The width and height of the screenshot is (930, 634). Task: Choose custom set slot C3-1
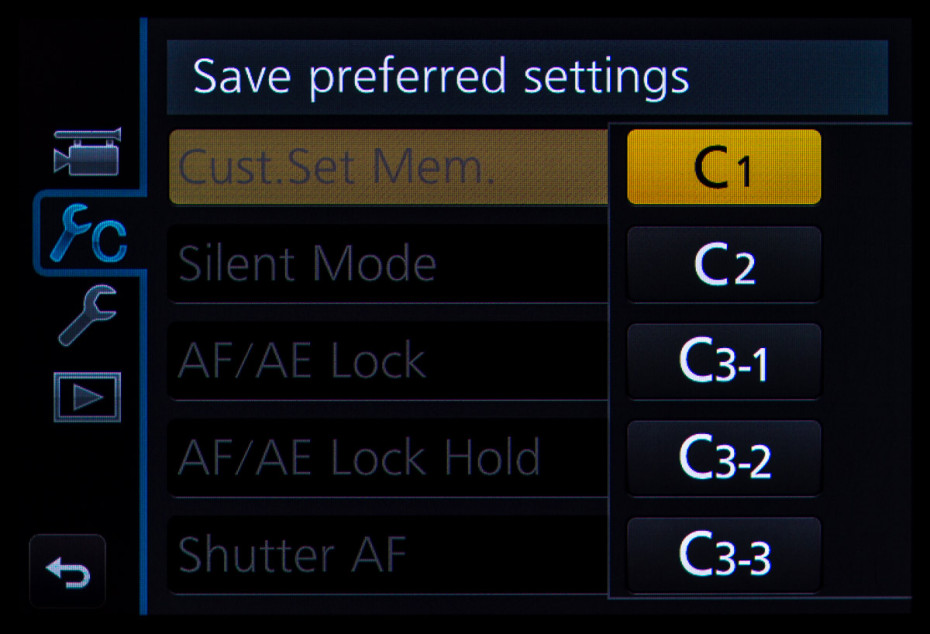tap(723, 361)
